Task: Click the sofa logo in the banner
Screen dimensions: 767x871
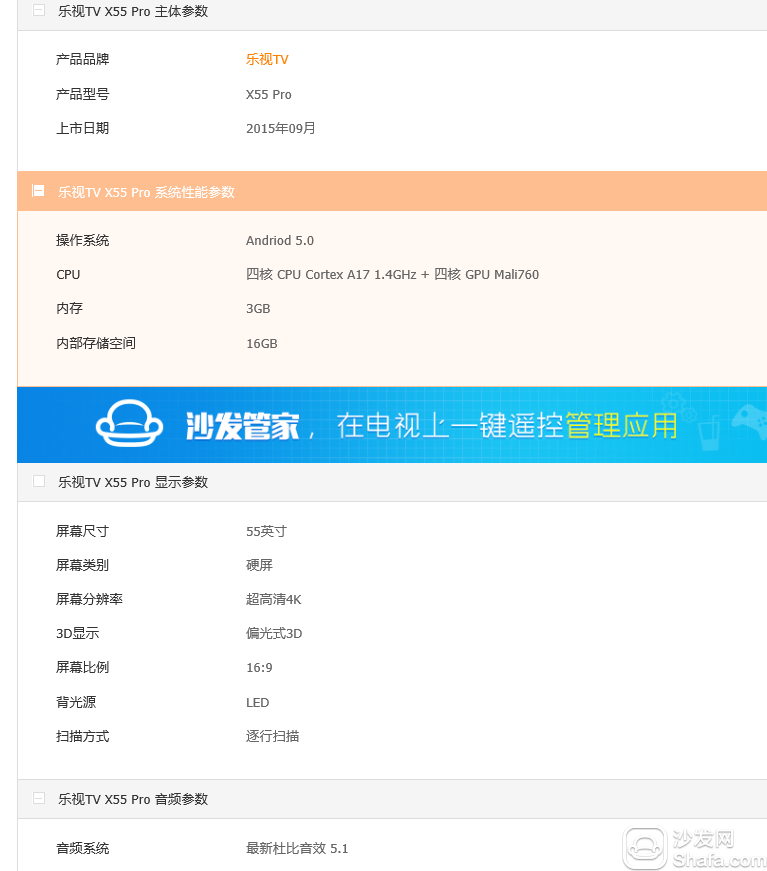Action: pyautogui.click(x=129, y=423)
